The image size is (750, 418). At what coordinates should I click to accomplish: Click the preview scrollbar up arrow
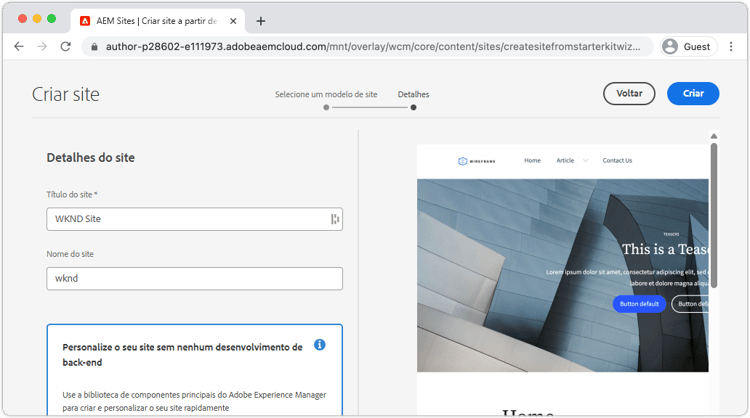714,136
